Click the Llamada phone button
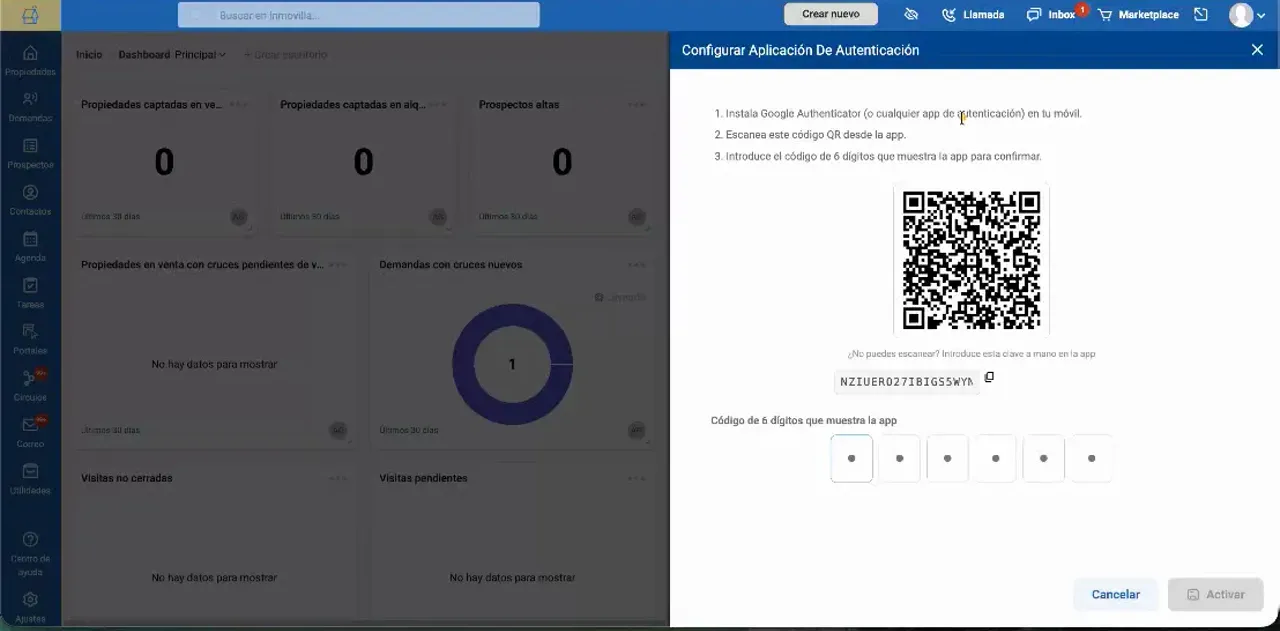The height and width of the screenshot is (631, 1280). point(973,15)
